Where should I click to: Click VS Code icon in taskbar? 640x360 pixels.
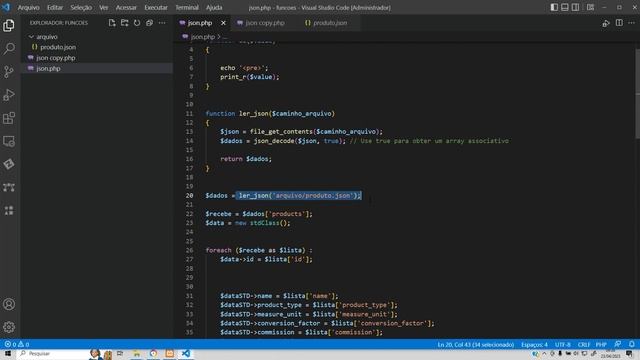(186, 354)
